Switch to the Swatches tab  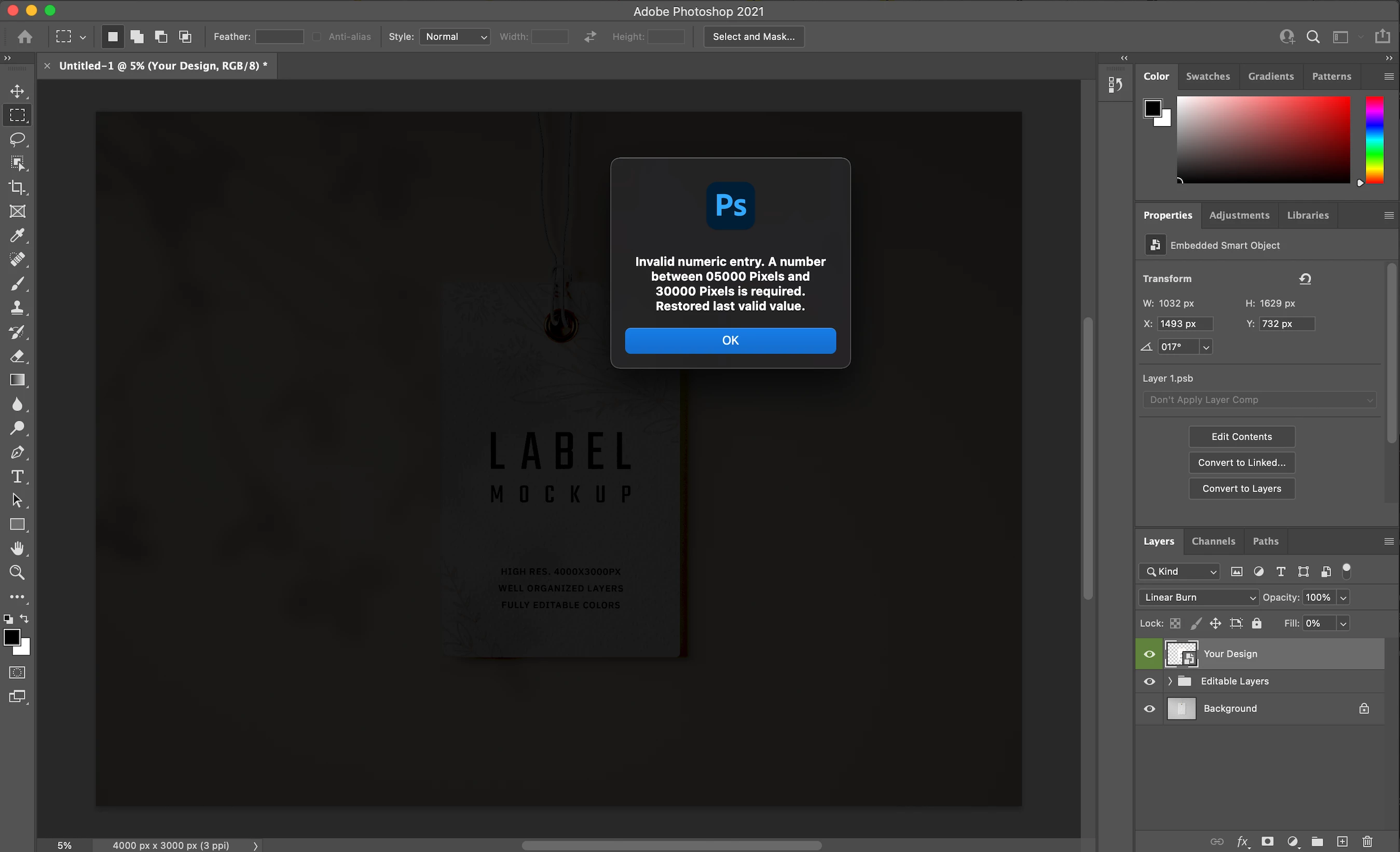point(1207,76)
